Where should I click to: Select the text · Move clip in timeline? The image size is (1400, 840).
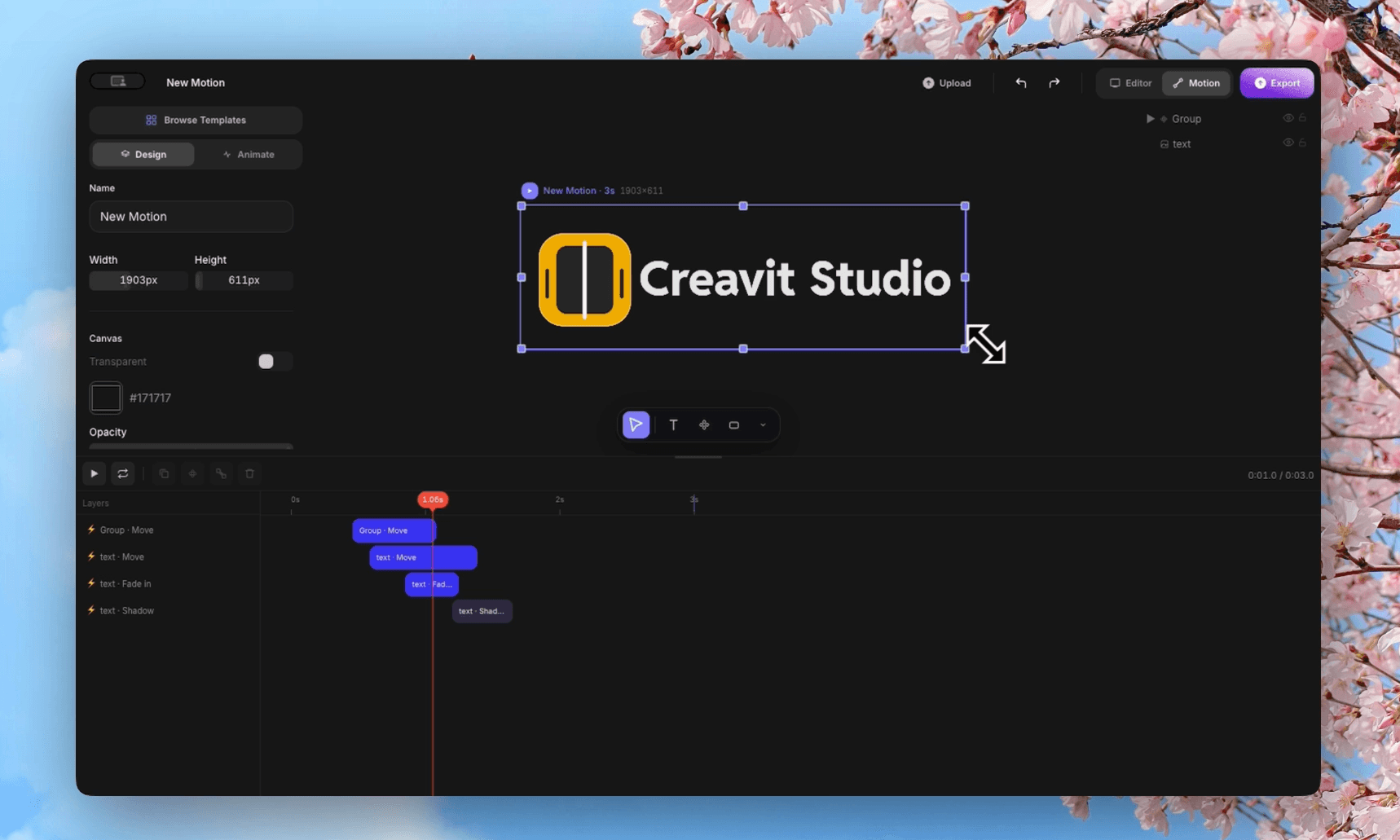[423, 557]
